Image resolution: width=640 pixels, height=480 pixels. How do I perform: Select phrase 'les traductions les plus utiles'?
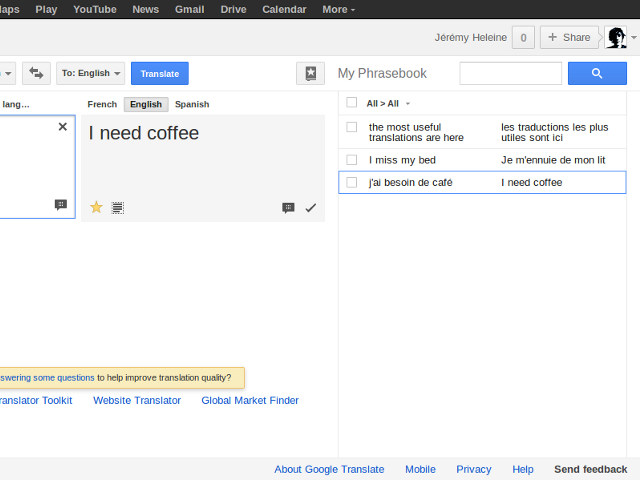[x=555, y=132]
